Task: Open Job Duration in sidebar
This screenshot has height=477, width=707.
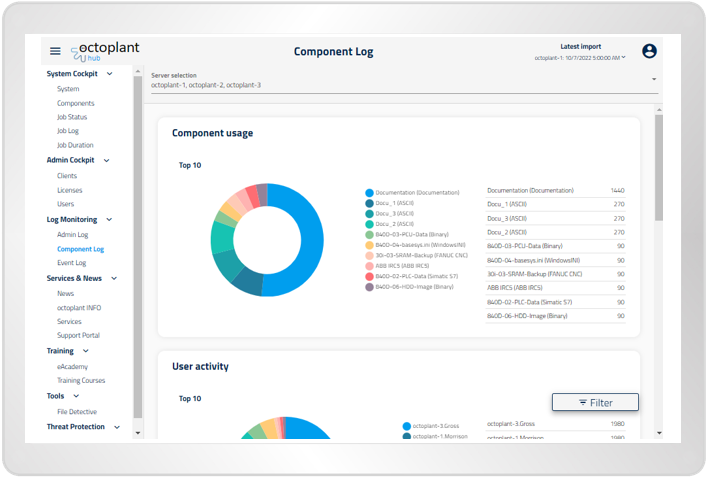Action: (x=75, y=145)
